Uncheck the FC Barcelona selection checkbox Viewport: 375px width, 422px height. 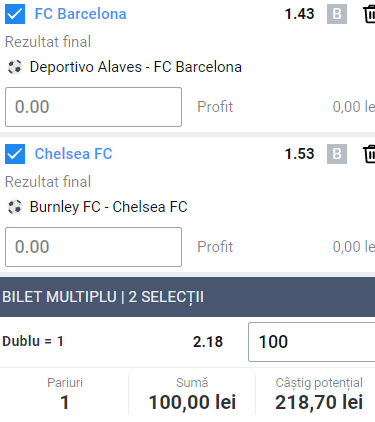point(15,14)
